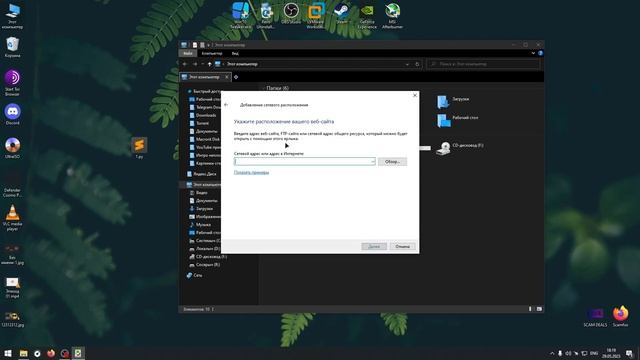Open the Revo Uninstaller desktop shortcut

pos(266,16)
